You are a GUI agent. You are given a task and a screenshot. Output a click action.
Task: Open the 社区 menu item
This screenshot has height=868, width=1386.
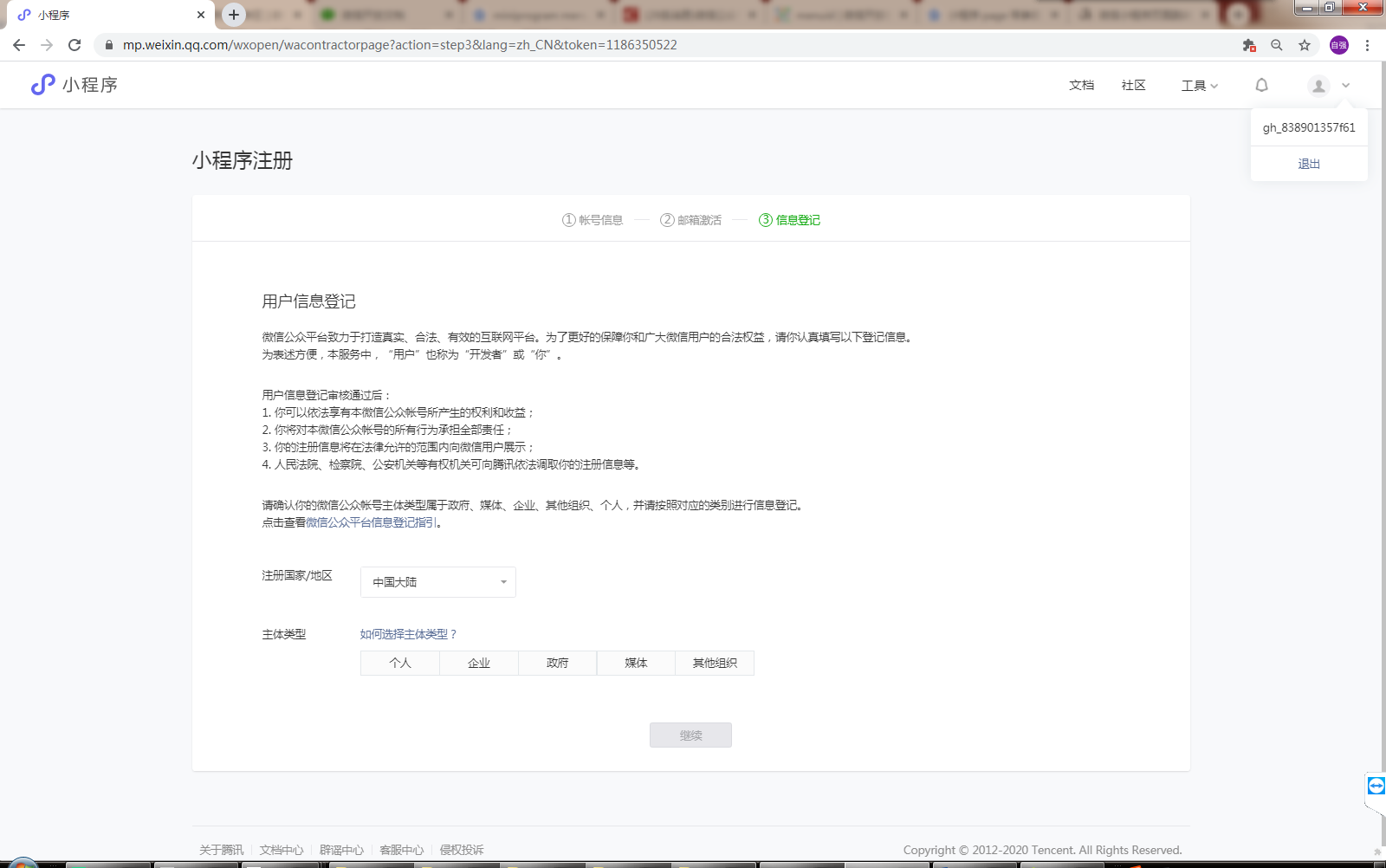(1134, 85)
